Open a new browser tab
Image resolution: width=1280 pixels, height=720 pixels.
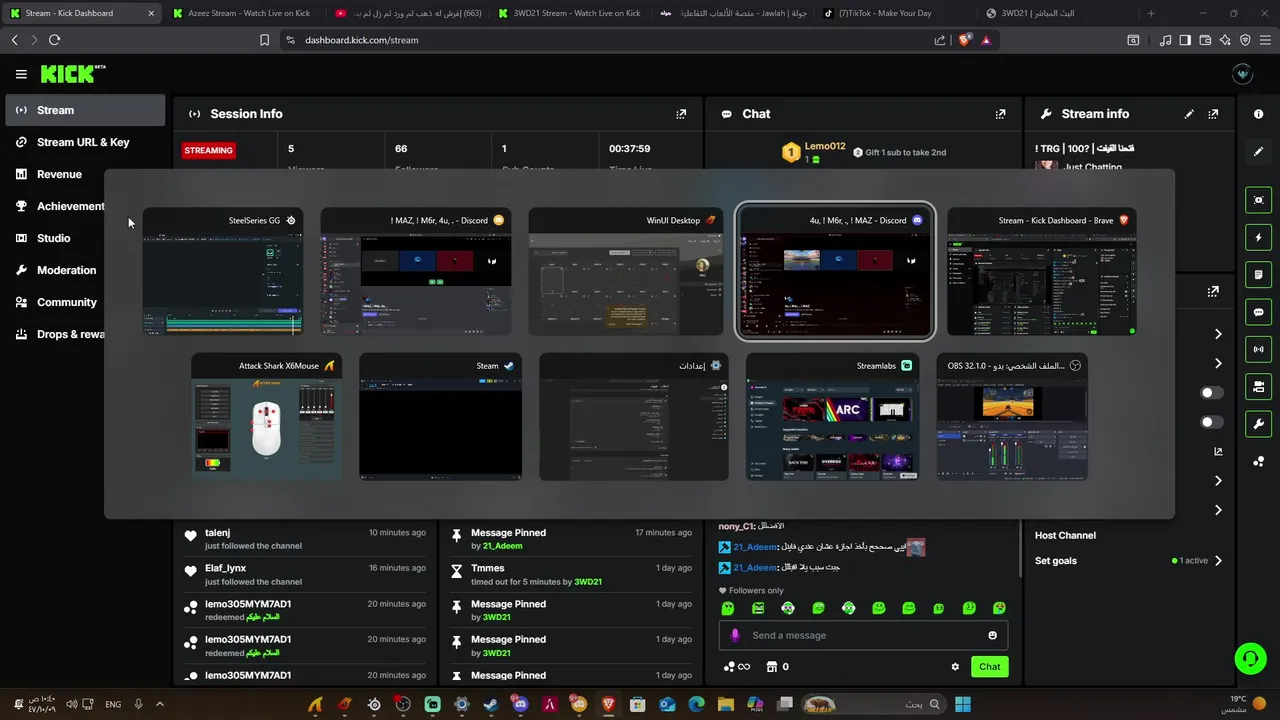[1151, 13]
